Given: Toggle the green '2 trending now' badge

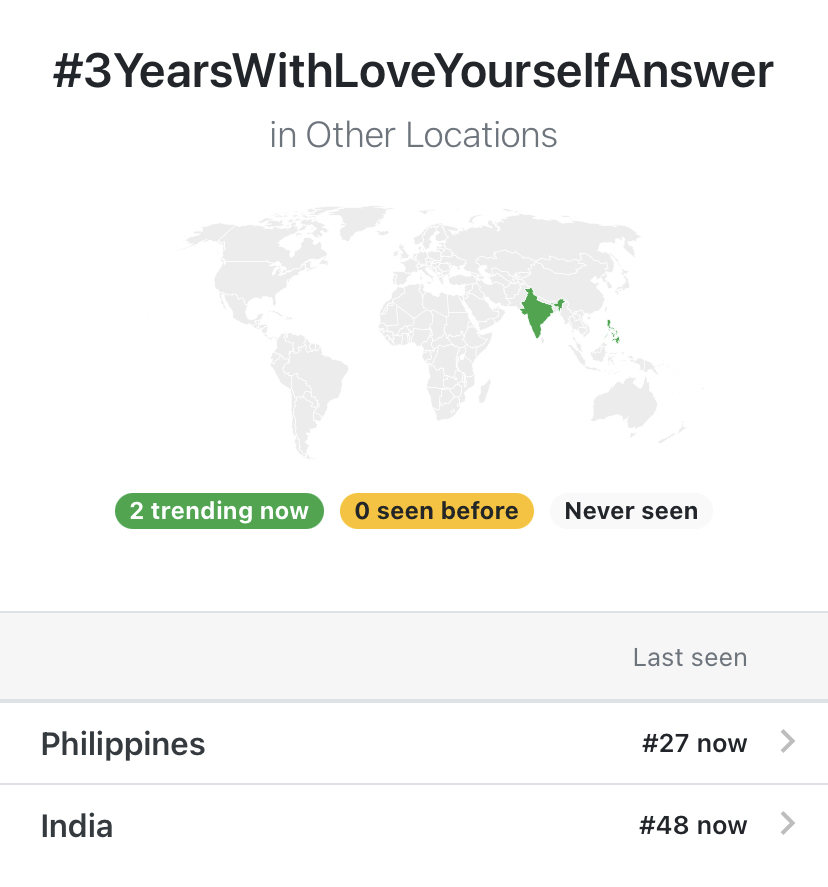Looking at the screenshot, I should [x=219, y=511].
